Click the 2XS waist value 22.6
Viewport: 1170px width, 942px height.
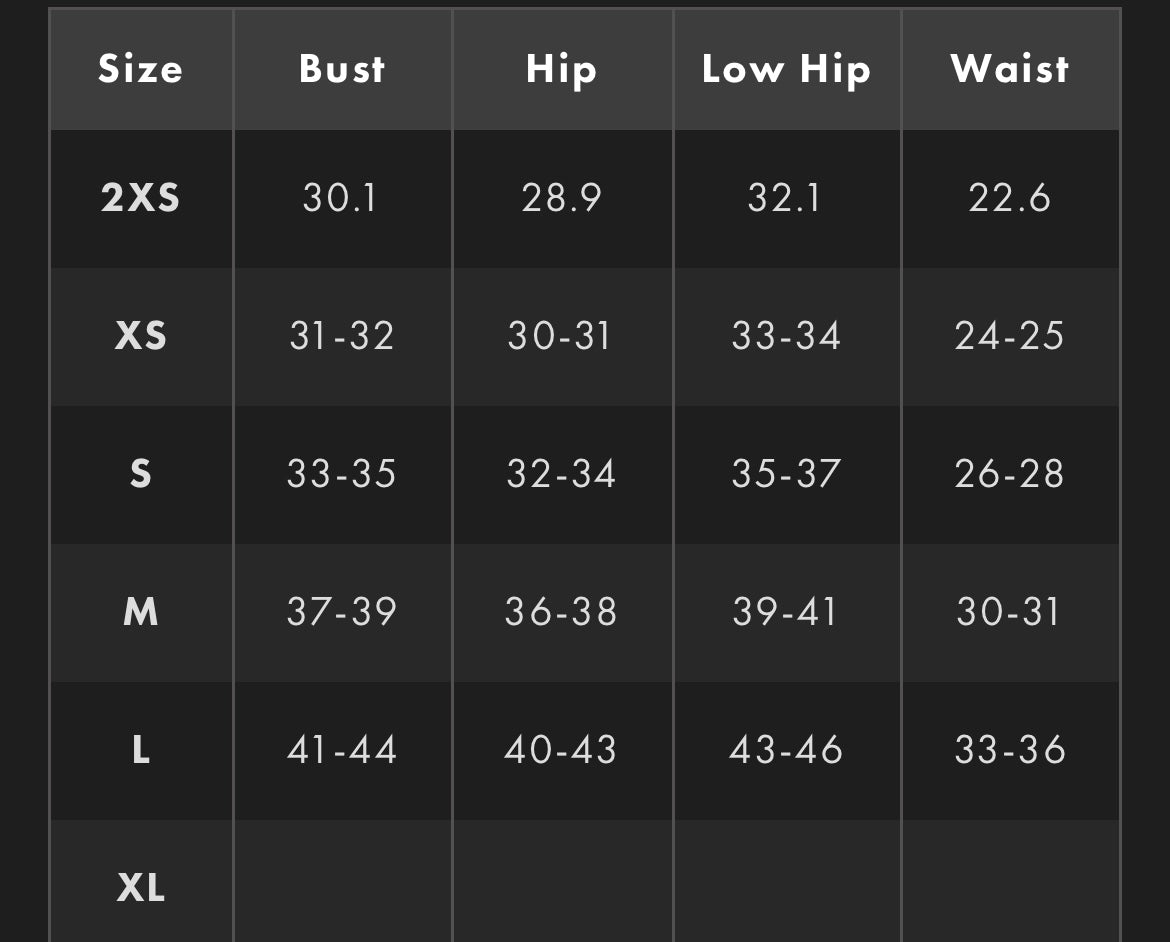1010,198
